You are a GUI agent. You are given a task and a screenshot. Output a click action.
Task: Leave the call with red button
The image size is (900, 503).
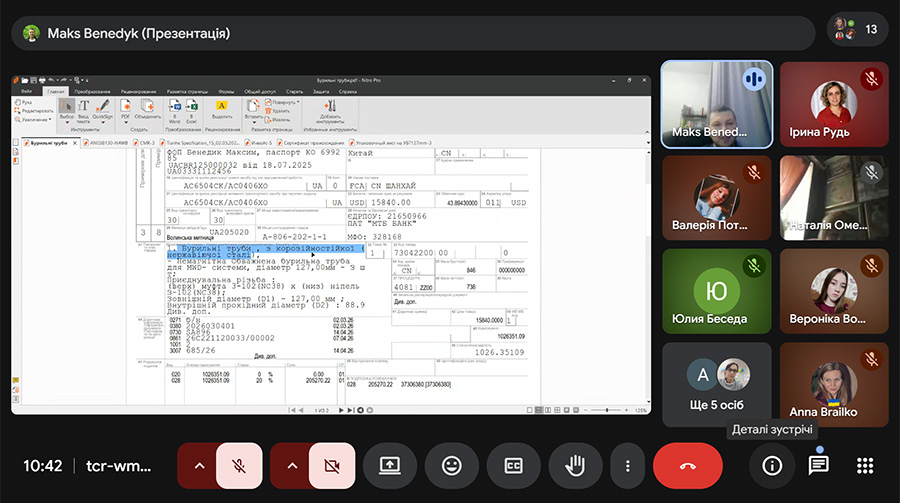688,466
